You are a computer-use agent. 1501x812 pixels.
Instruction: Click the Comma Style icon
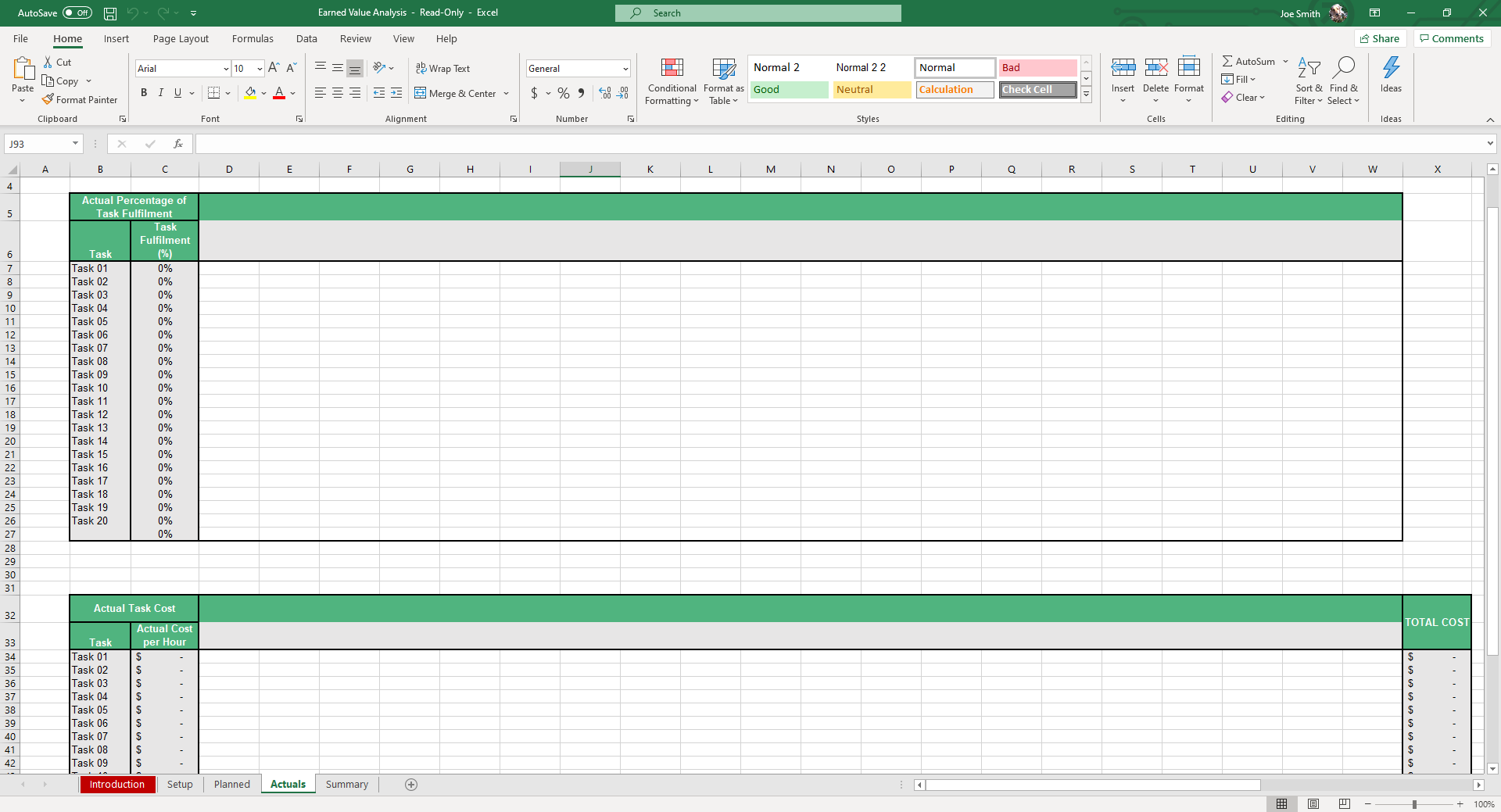[x=581, y=93]
